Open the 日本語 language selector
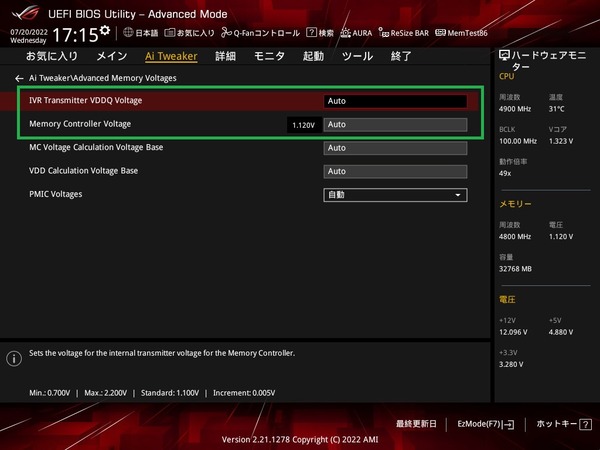Viewport: 600px width, 450px height. click(x=140, y=33)
